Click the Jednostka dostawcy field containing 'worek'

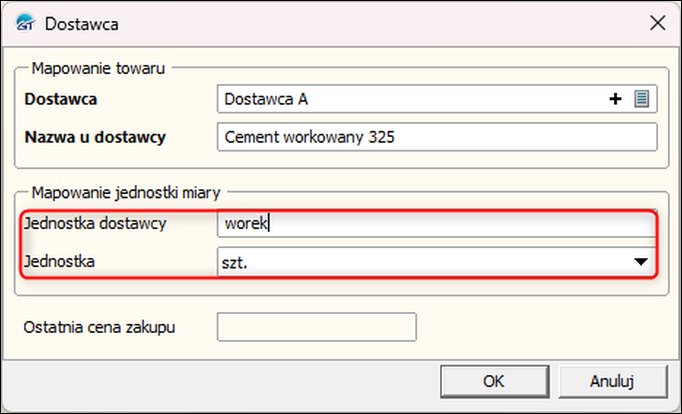click(x=437, y=224)
